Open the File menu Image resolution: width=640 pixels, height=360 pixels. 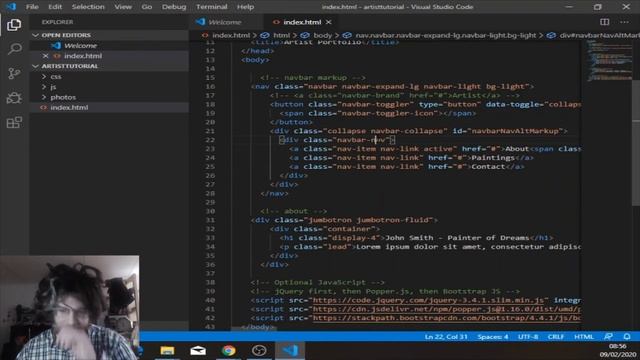coord(32,7)
